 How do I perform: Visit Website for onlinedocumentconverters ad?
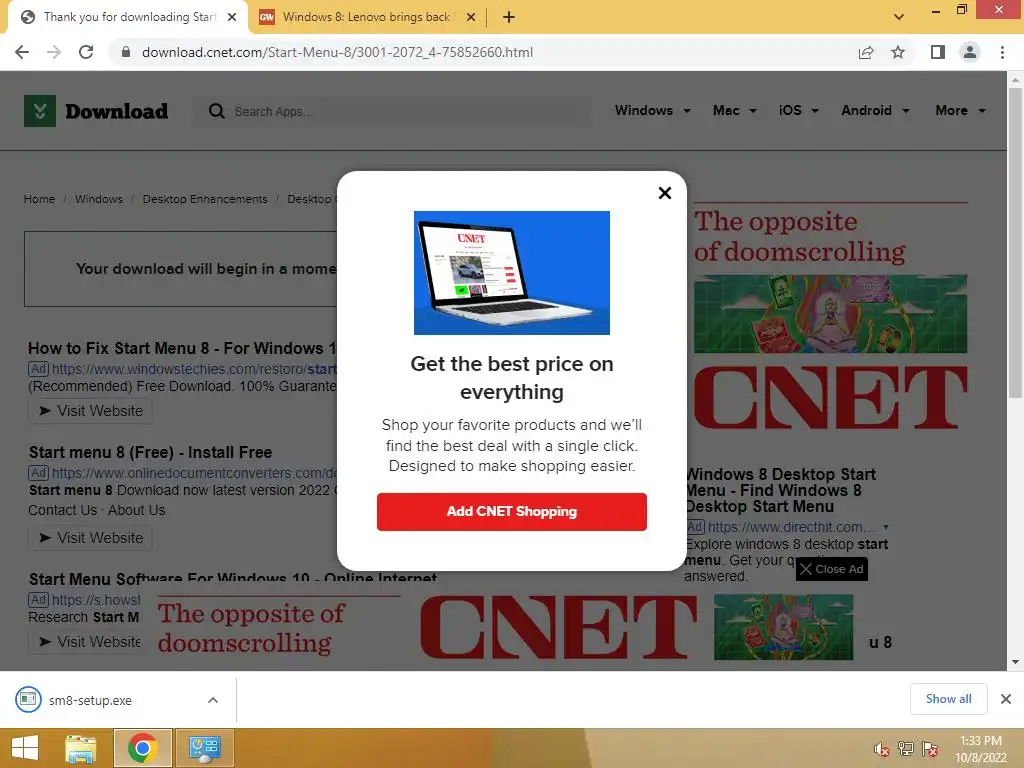[x=91, y=537]
